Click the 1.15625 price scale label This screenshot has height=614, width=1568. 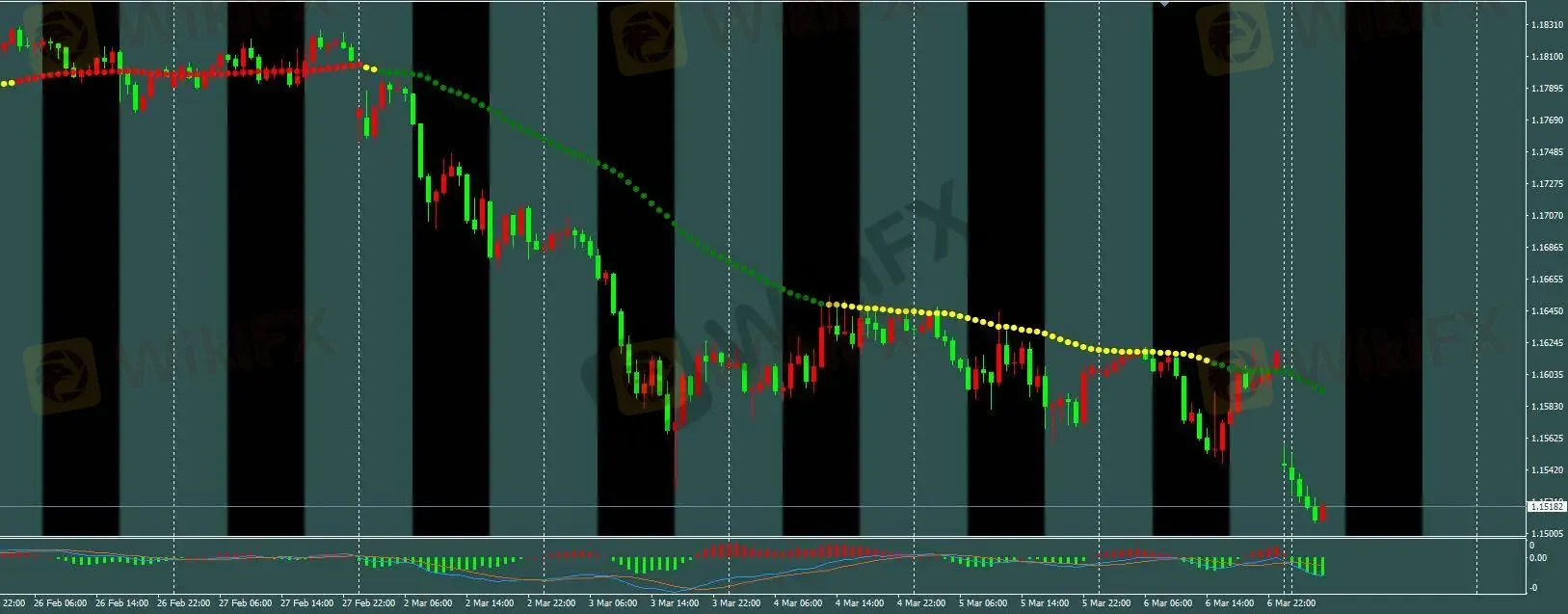(x=1546, y=439)
